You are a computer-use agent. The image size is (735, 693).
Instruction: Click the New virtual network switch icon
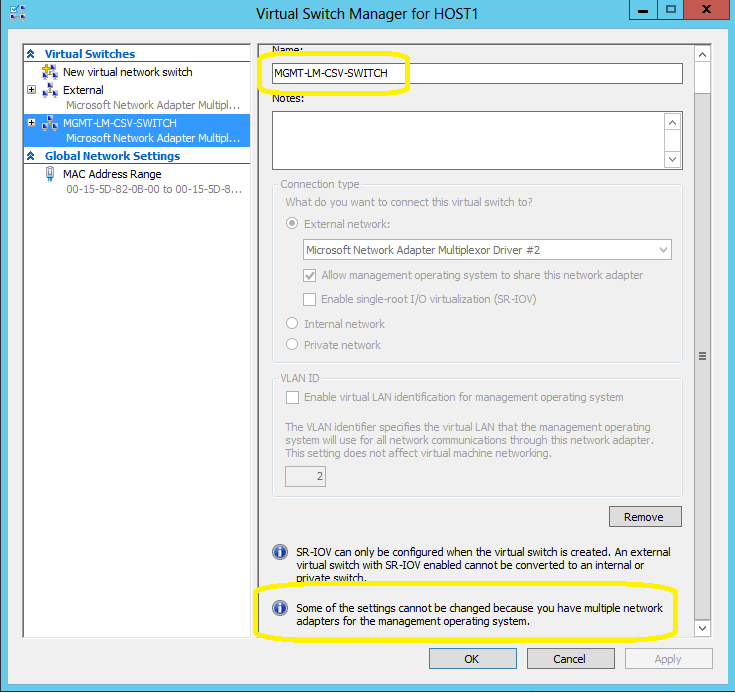(50, 72)
